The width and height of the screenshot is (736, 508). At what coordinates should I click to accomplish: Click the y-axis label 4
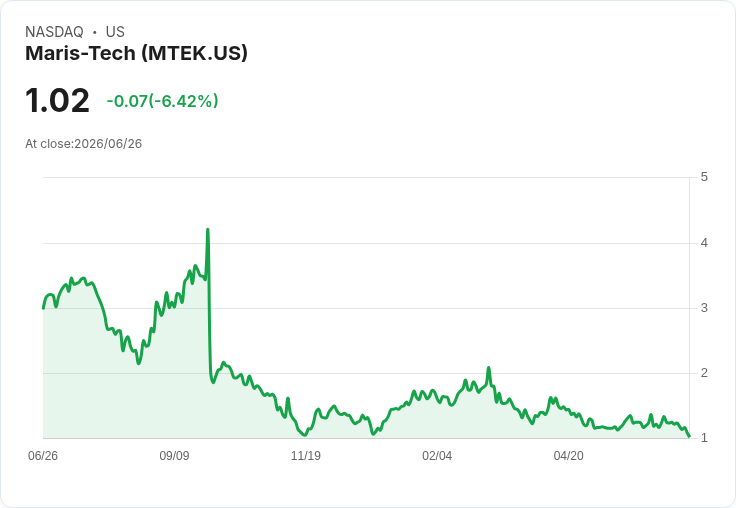click(x=704, y=243)
